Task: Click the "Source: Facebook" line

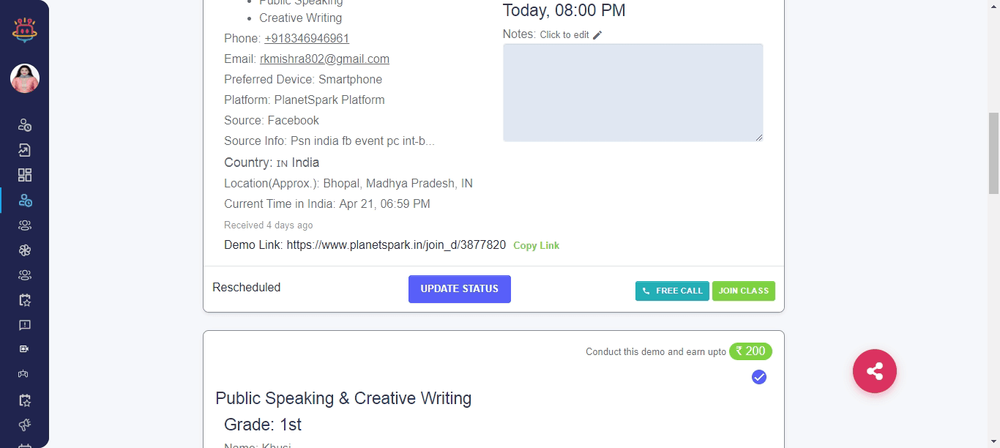Action: click(x=272, y=121)
